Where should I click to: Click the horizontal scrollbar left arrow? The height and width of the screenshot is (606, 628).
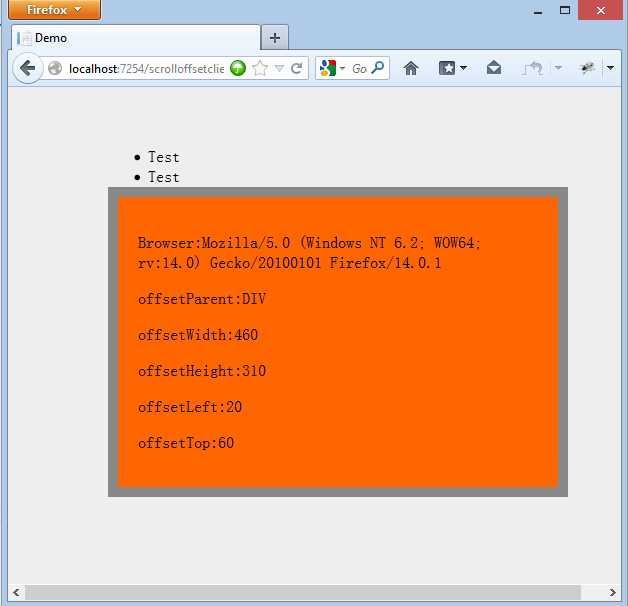16,592
